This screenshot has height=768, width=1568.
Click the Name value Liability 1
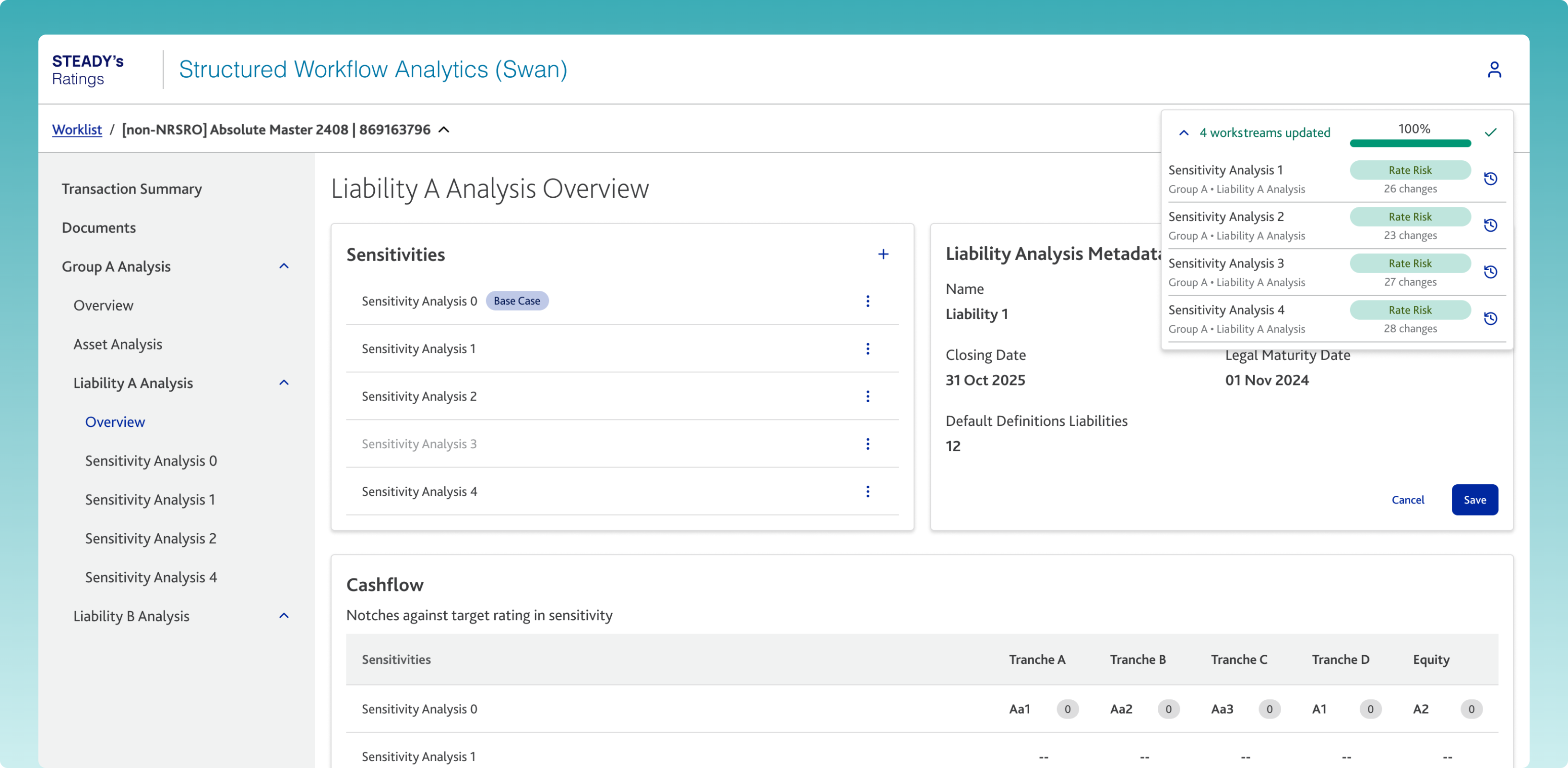pyautogui.click(x=976, y=313)
